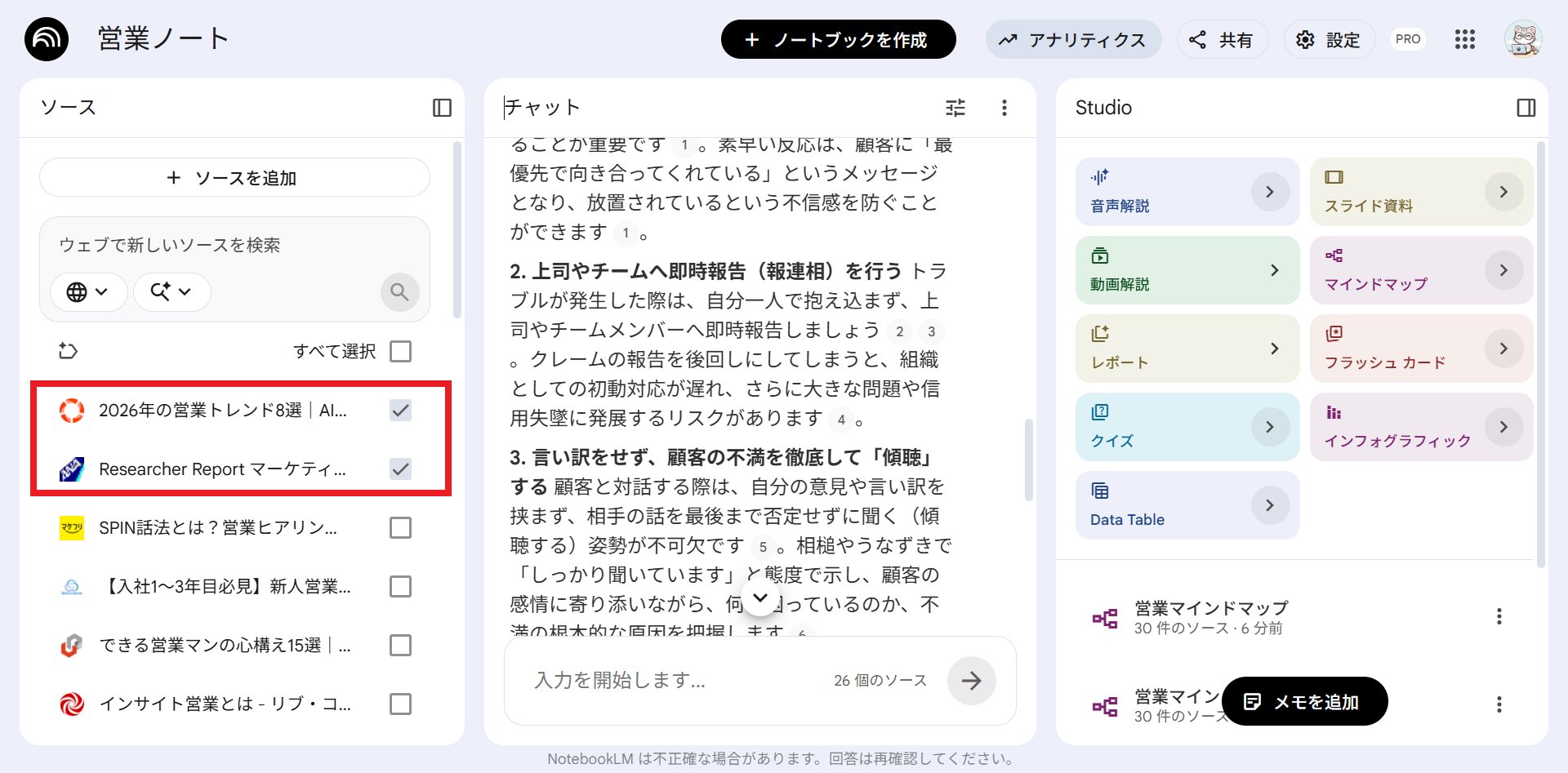Click 26 個のソース label
The width and height of the screenshot is (1568, 773).
[880, 680]
